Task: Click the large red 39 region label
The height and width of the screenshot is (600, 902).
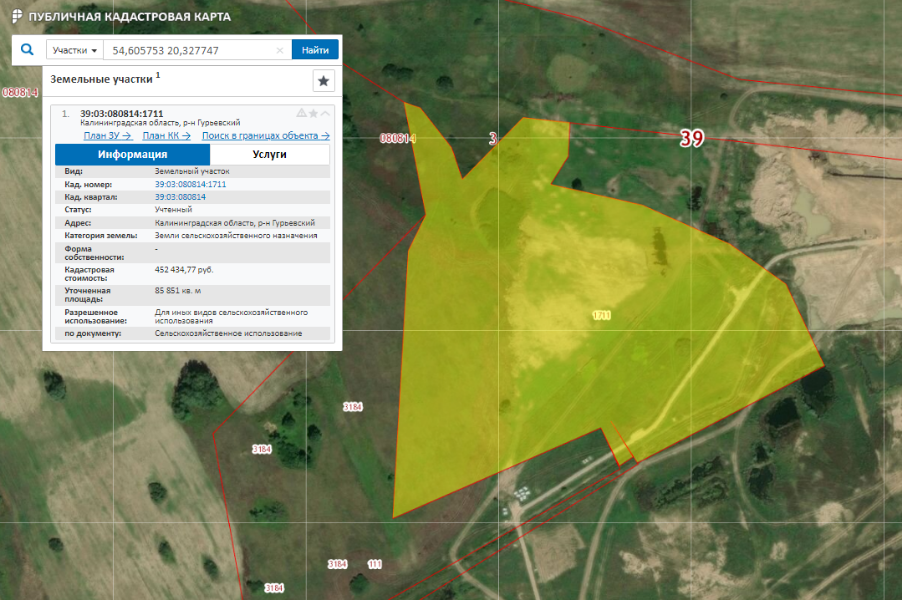Action: [x=692, y=138]
